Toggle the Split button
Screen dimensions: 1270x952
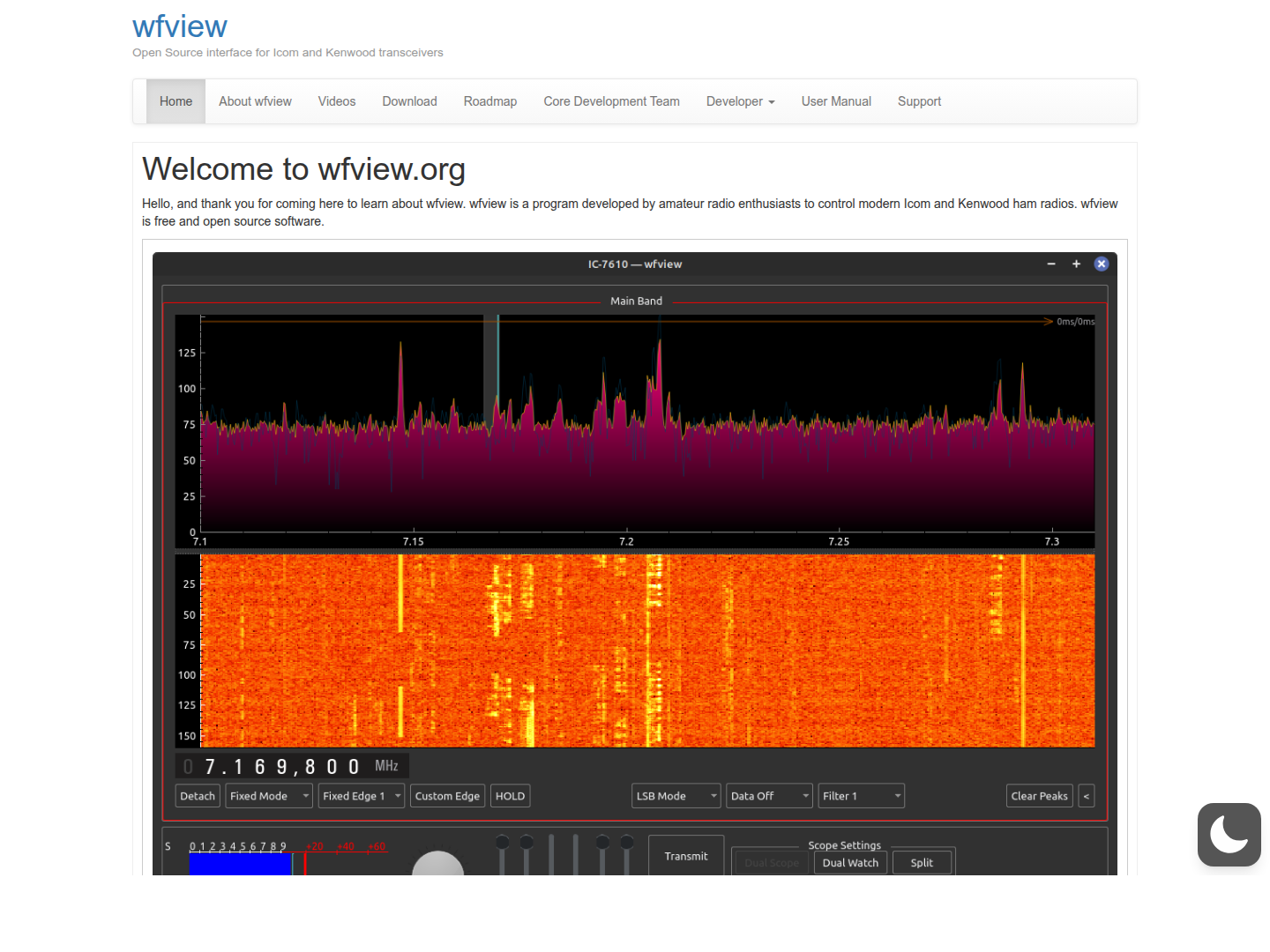point(922,863)
